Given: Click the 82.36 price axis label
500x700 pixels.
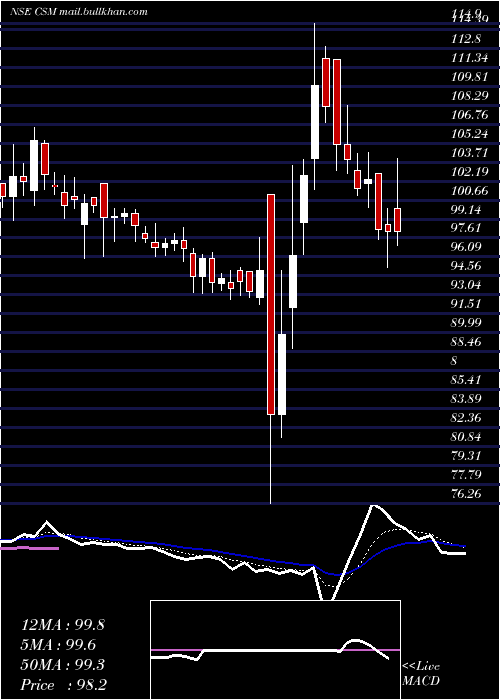Looking at the screenshot, I should coord(466,418).
